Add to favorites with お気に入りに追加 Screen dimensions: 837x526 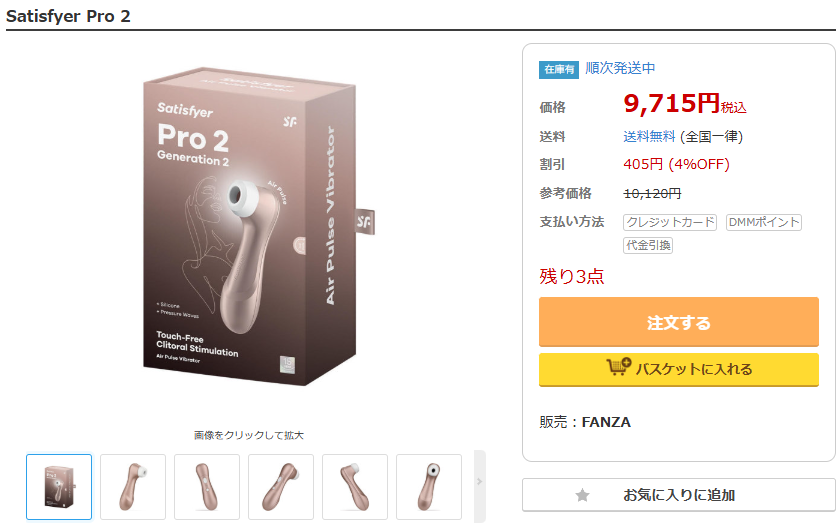click(678, 495)
